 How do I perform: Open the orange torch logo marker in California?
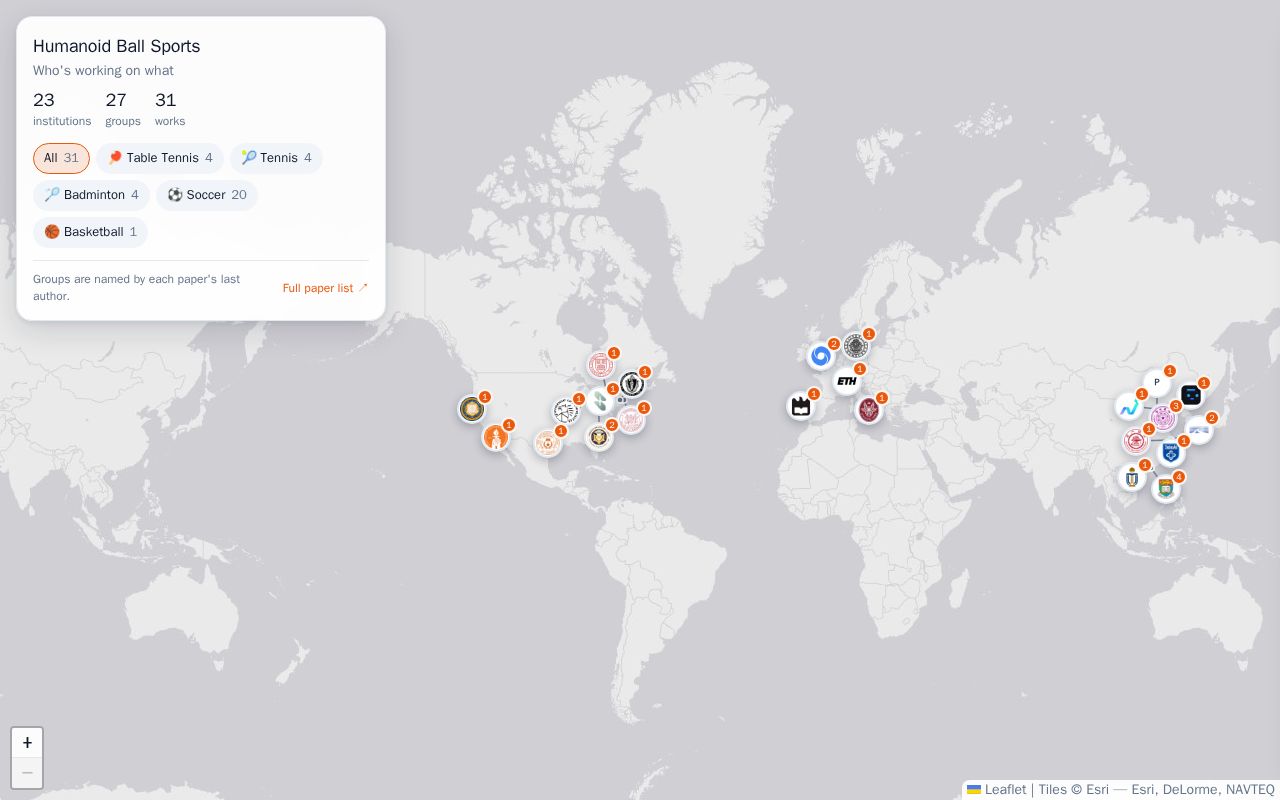pos(496,437)
